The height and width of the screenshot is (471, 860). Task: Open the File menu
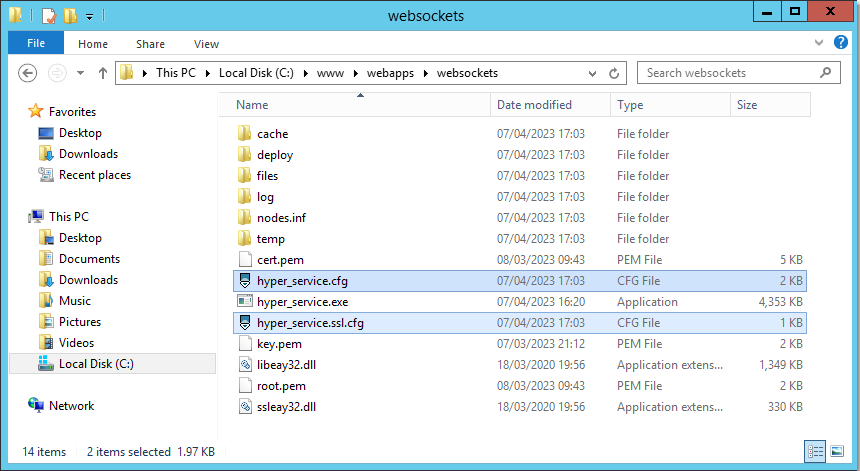[35, 43]
